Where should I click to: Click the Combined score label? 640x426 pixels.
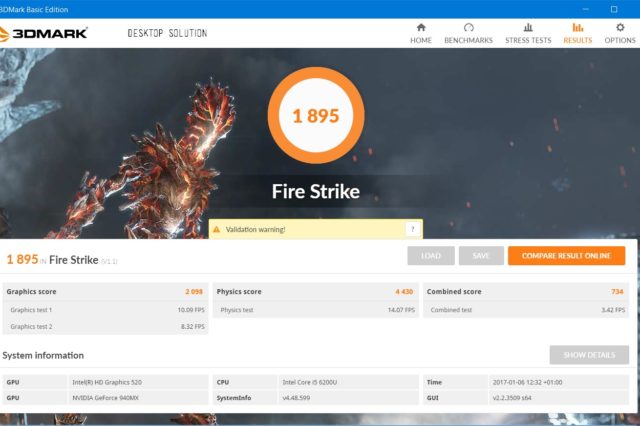click(454, 292)
